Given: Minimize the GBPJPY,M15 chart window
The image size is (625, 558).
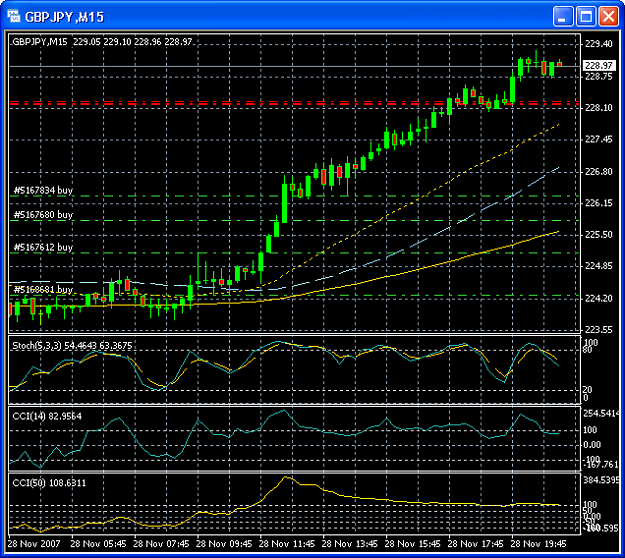Looking at the screenshot, I should 562,17.
